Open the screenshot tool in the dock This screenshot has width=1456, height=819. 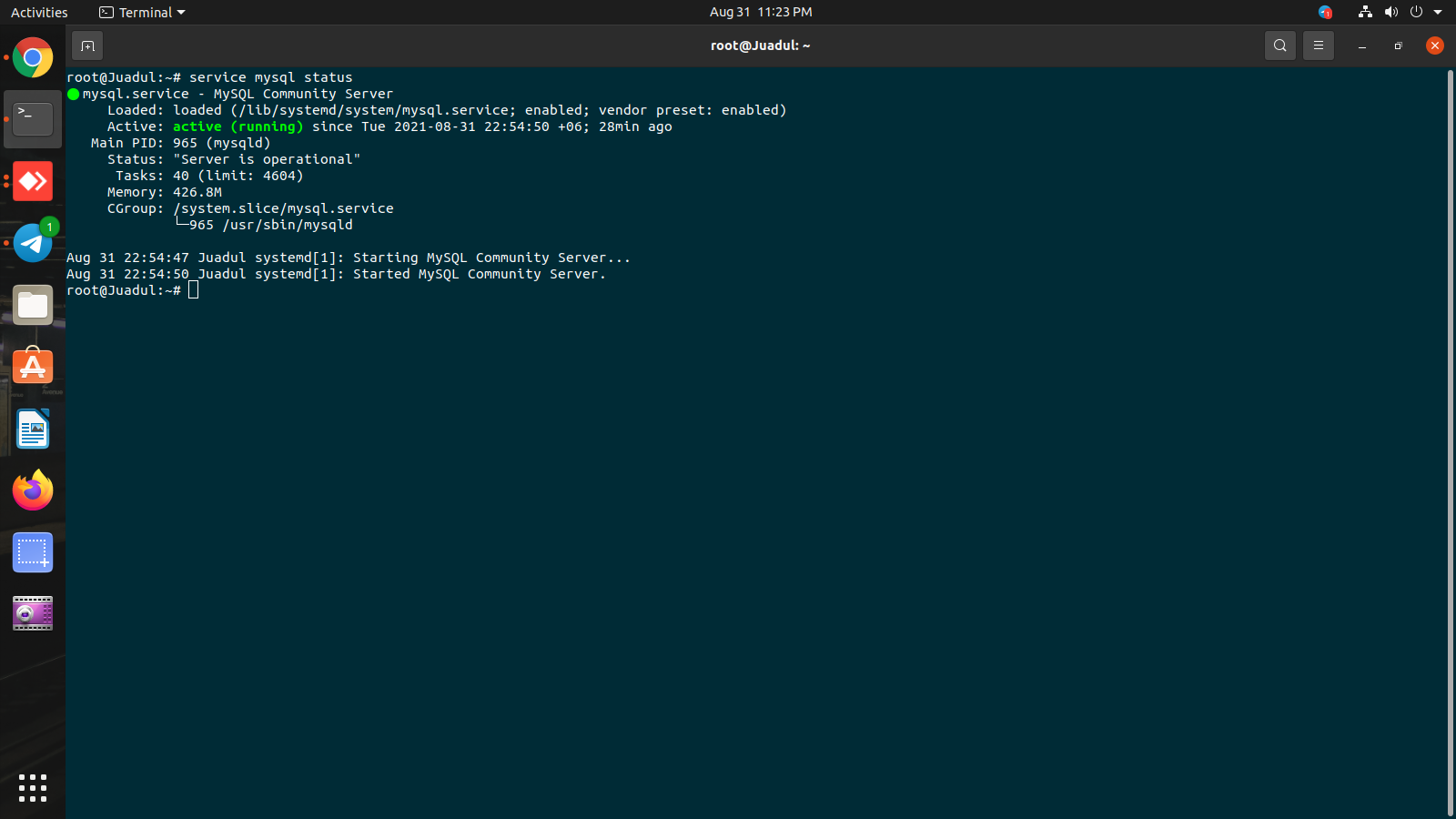tap(33, 552)
